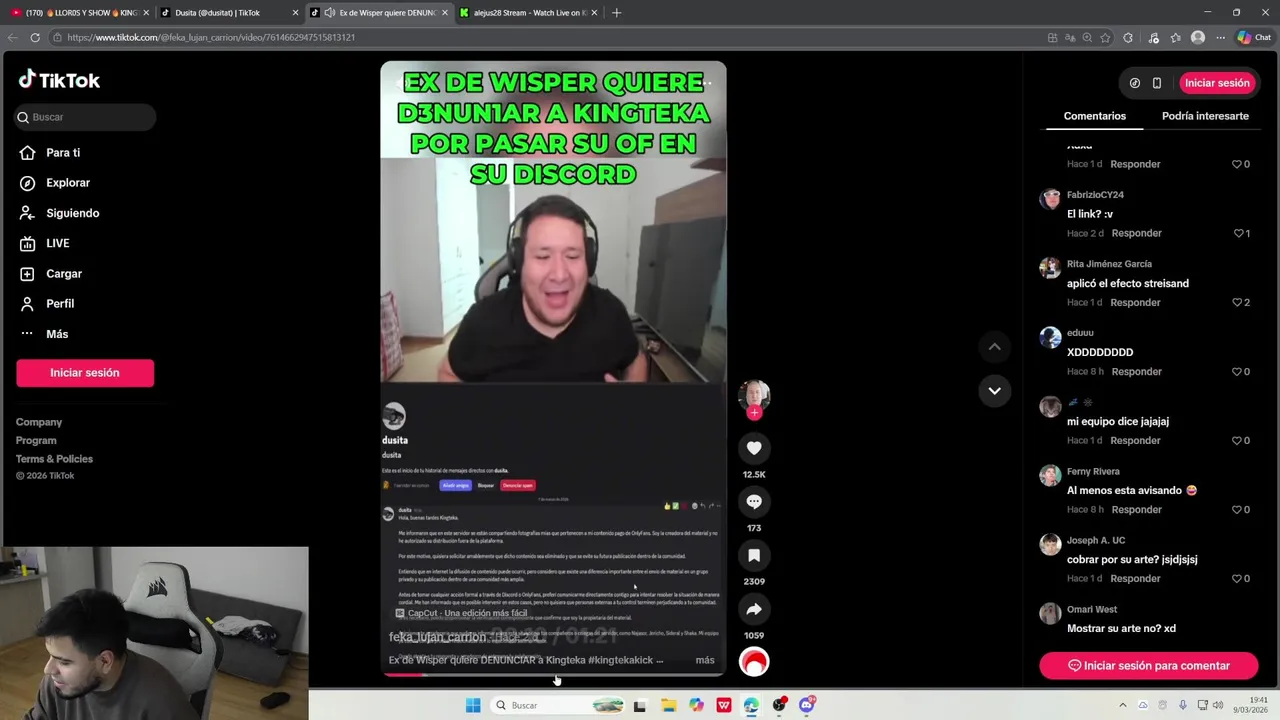This screenshot has width=1280, height=720.
Task: Open a new browser tab
Action: 616,13
